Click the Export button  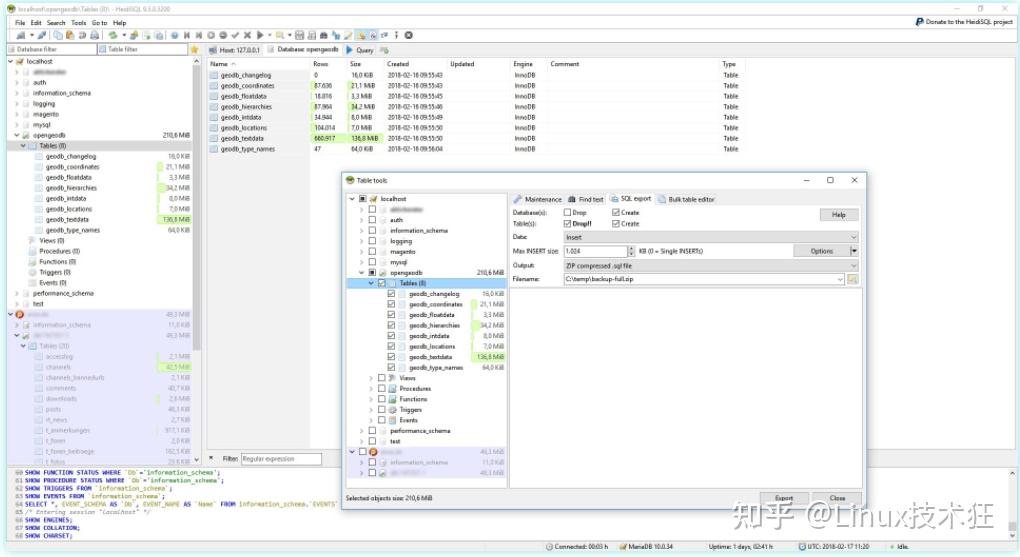click(784, 498)
